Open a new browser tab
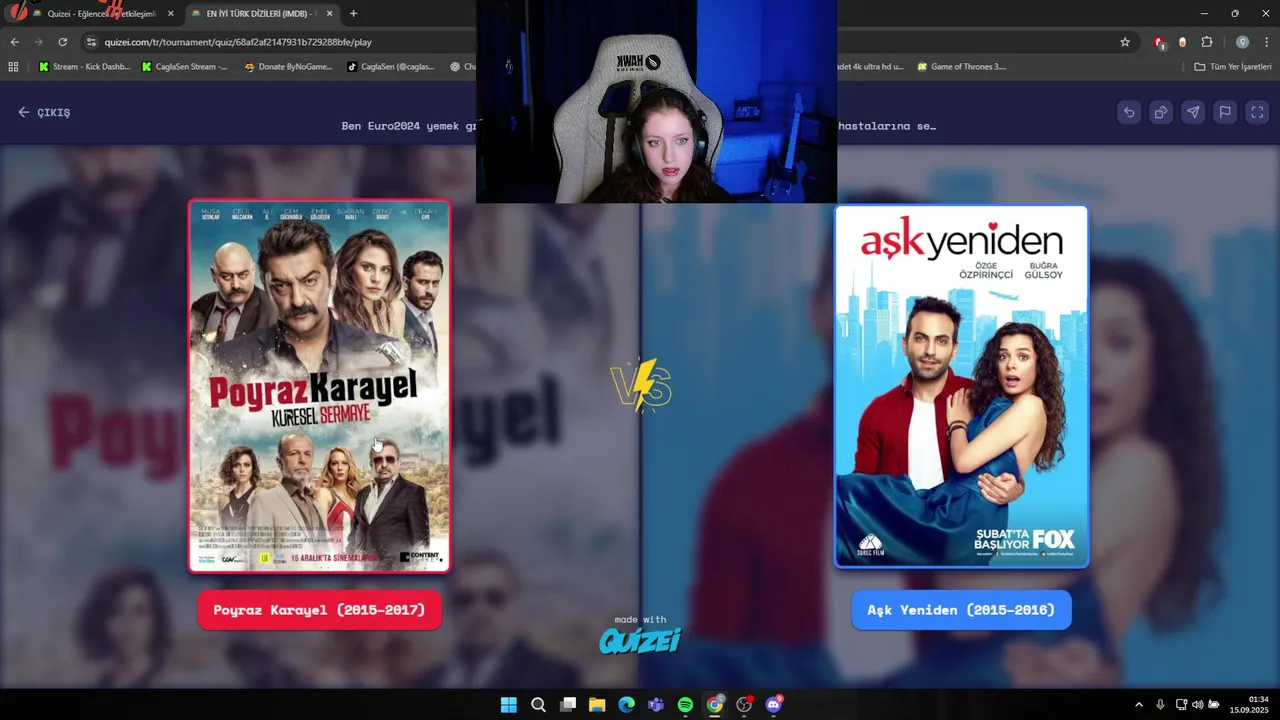Image resolution: width=1280 pixels, height=720 pixels. [353, 14]
